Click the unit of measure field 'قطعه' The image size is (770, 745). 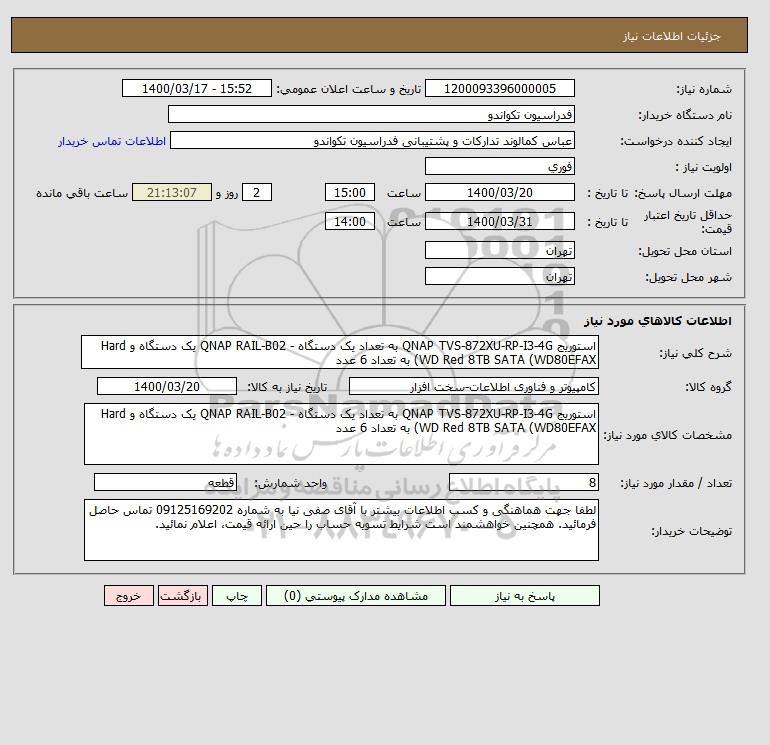pos(165,482)
